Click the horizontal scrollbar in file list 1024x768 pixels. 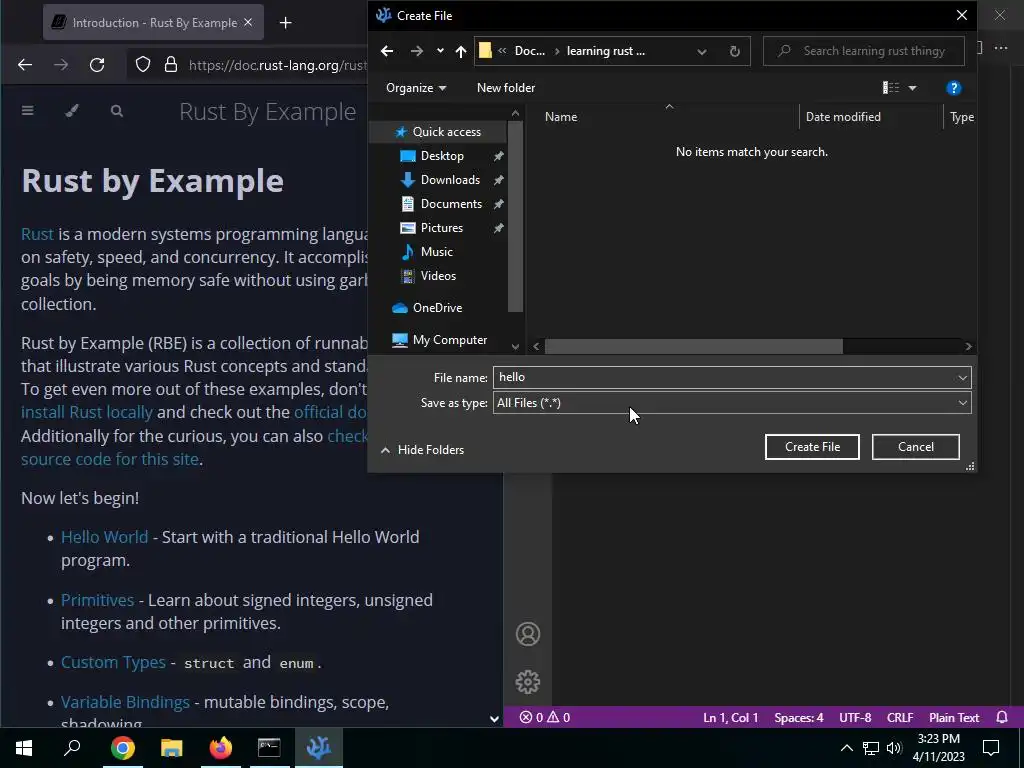694,346
